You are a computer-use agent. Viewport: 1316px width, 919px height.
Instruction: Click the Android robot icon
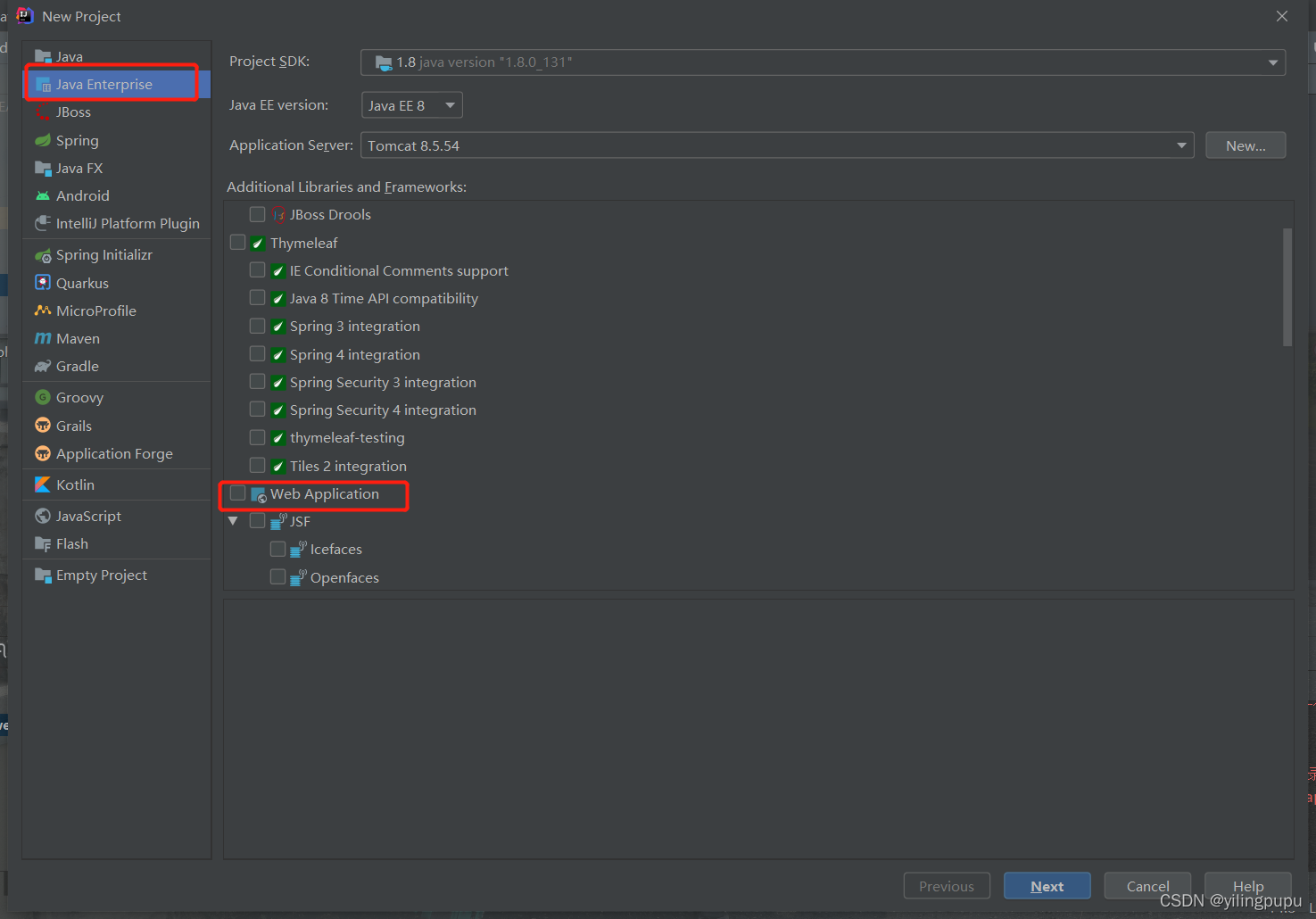click(x=43, y=195)
